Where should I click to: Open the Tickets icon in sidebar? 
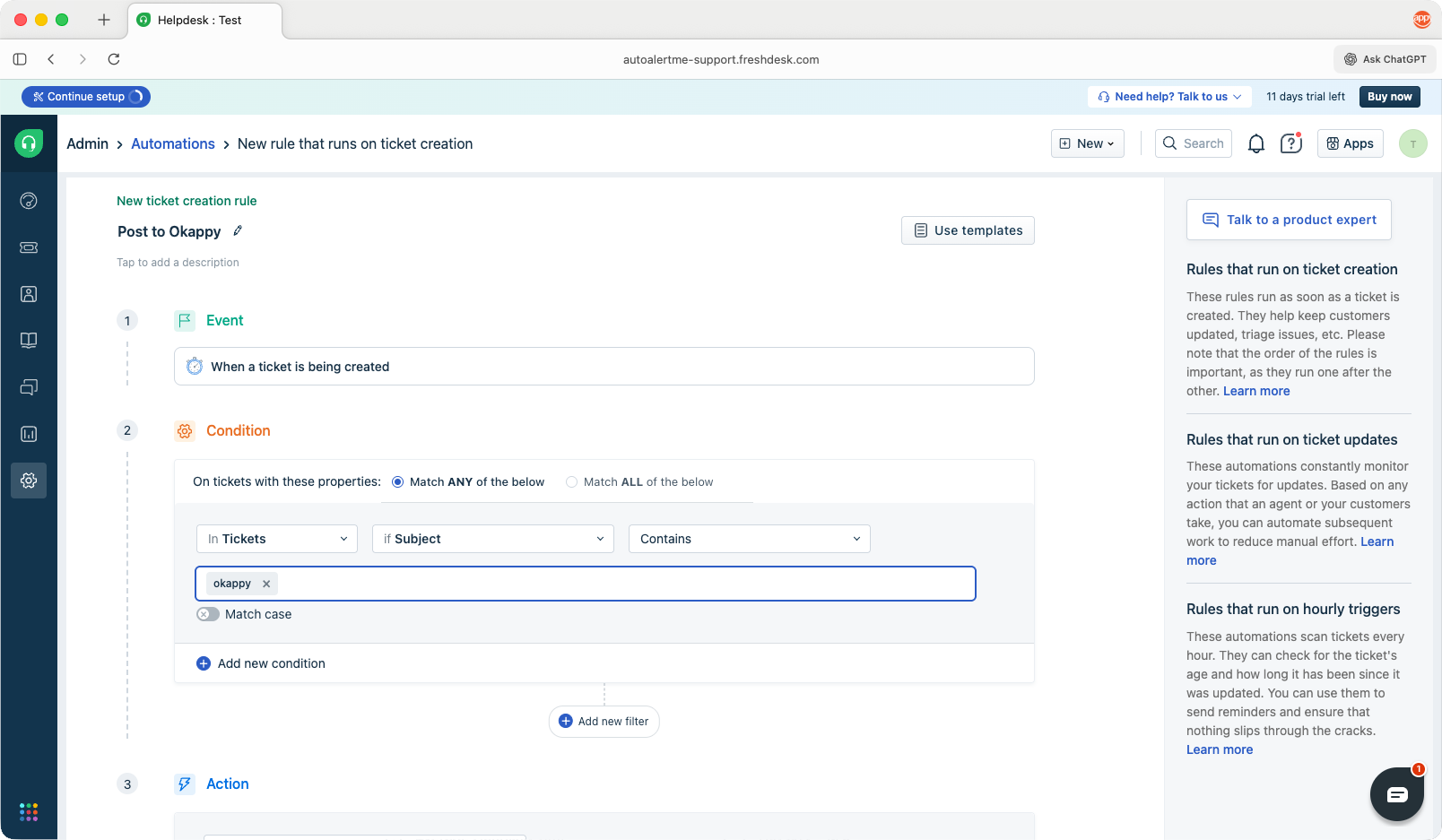(29, 247)
